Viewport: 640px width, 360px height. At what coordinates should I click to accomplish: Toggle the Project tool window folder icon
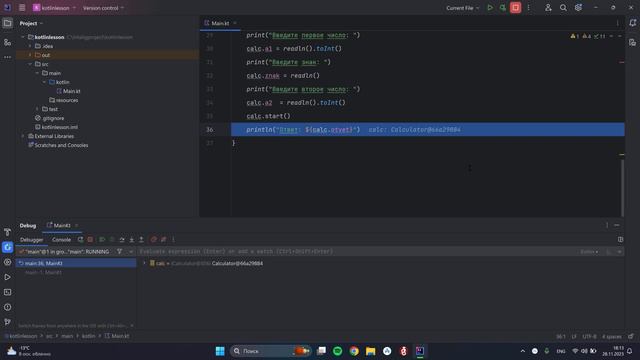[7, 23]
